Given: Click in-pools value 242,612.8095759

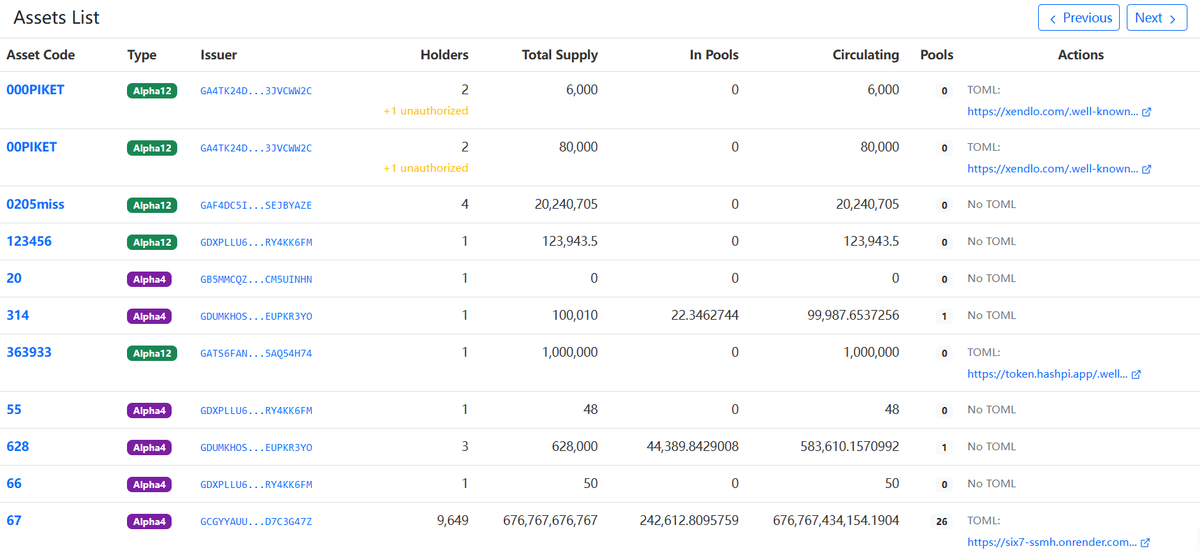Looking at the screenshot, I should point(690,520).
